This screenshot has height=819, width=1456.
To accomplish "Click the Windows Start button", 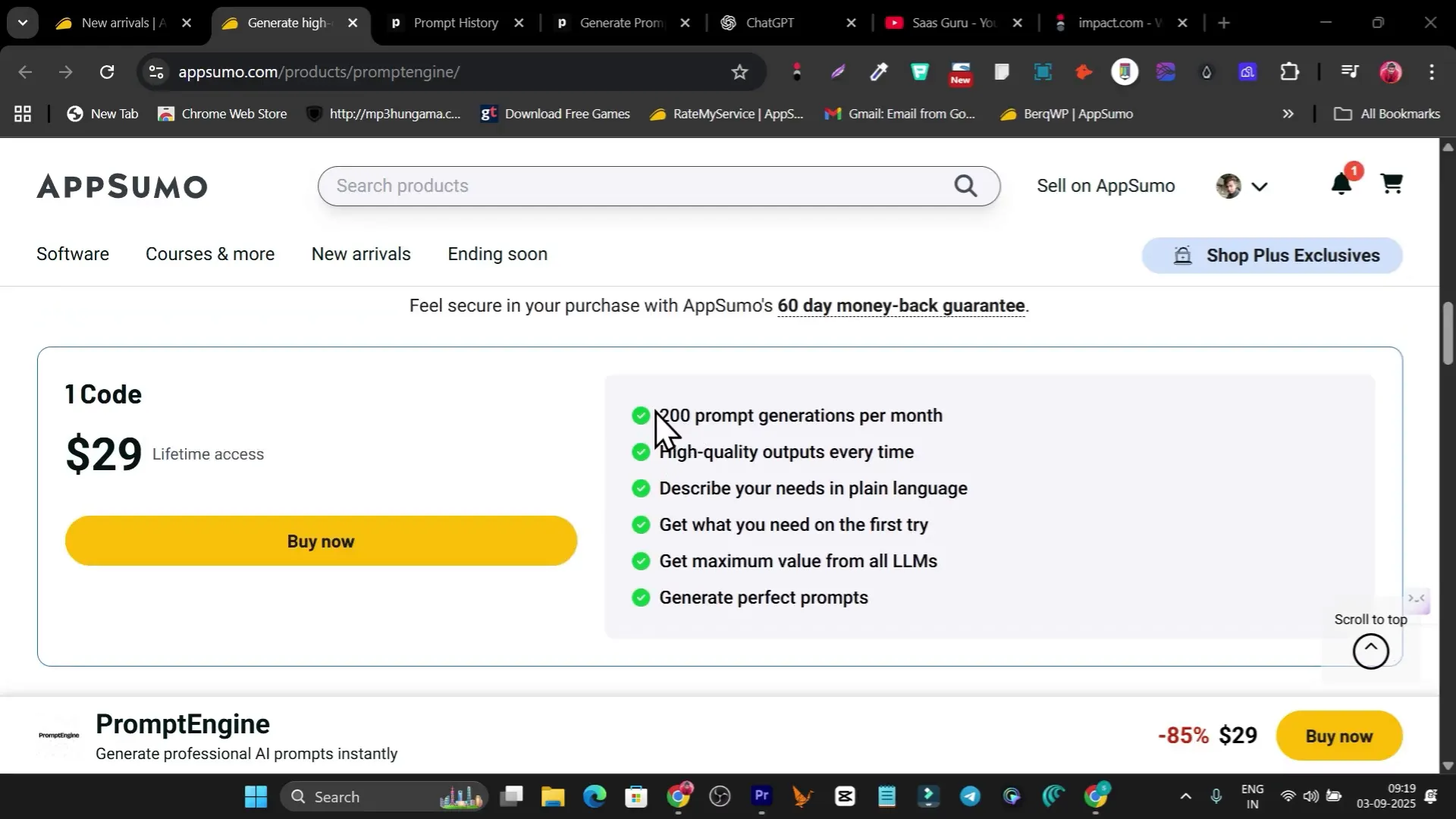I will click(256, 796).
